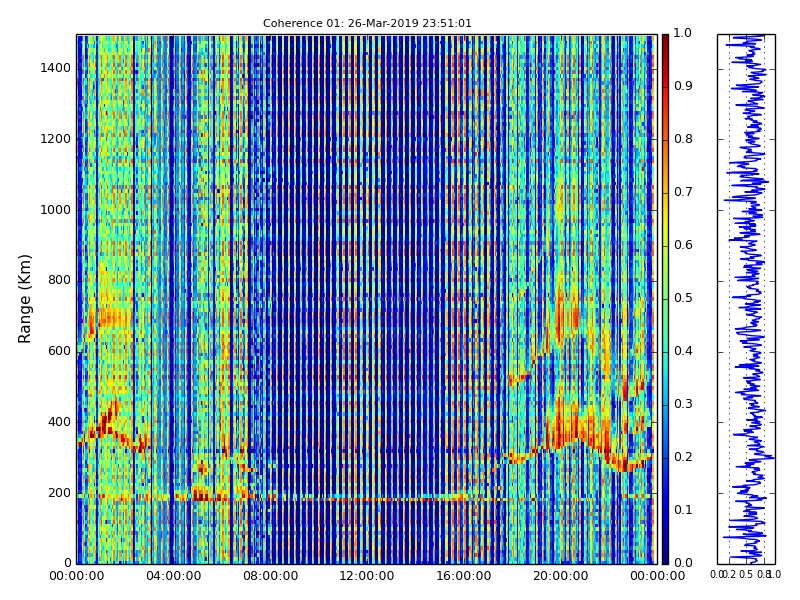Screen dimensions: 800x600
Task: Click the 12:00:00 time axis label
Action: pos(367,576)
